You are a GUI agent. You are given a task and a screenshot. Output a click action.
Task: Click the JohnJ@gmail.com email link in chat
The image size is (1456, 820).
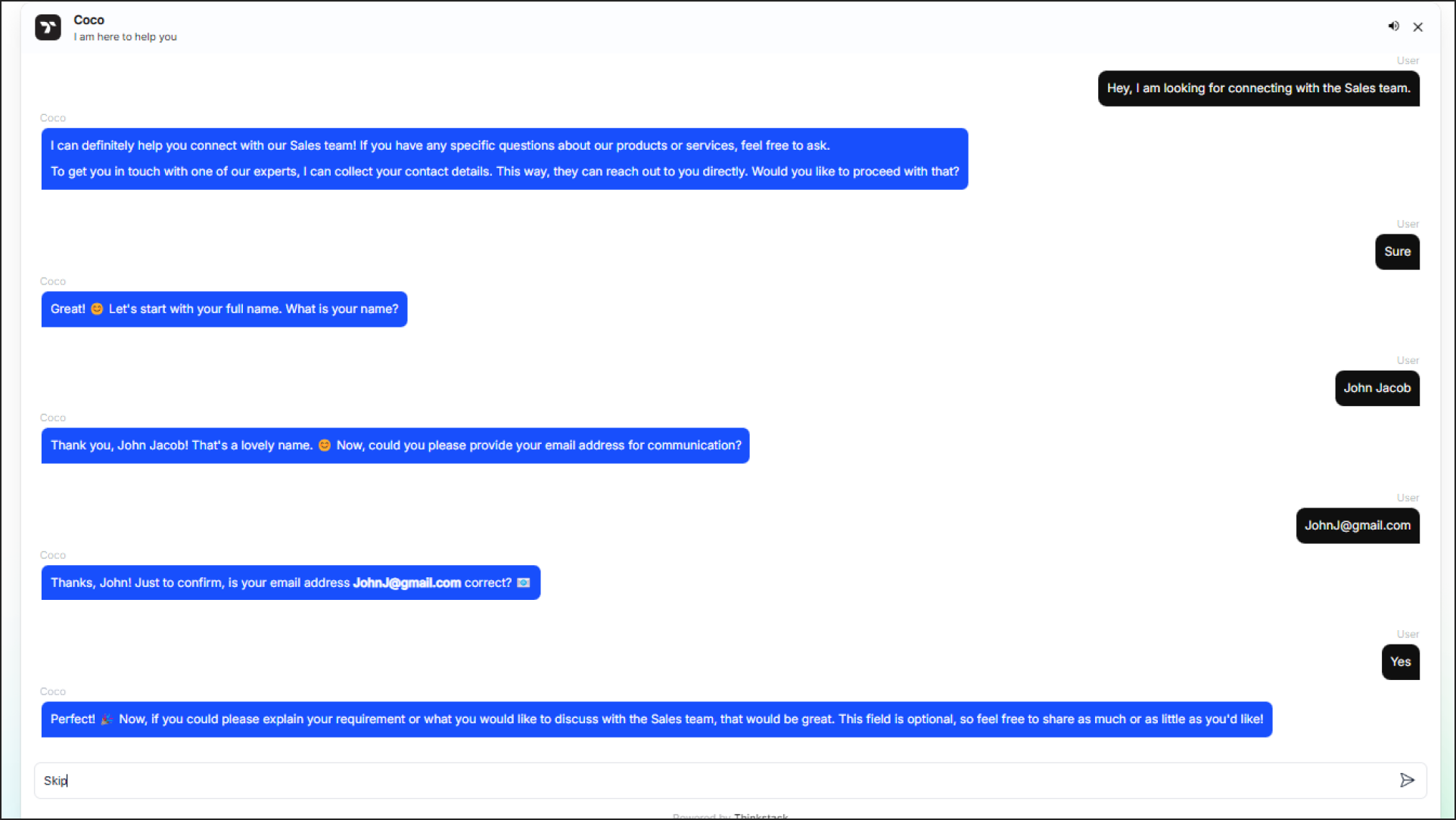[x=406, y=582]
